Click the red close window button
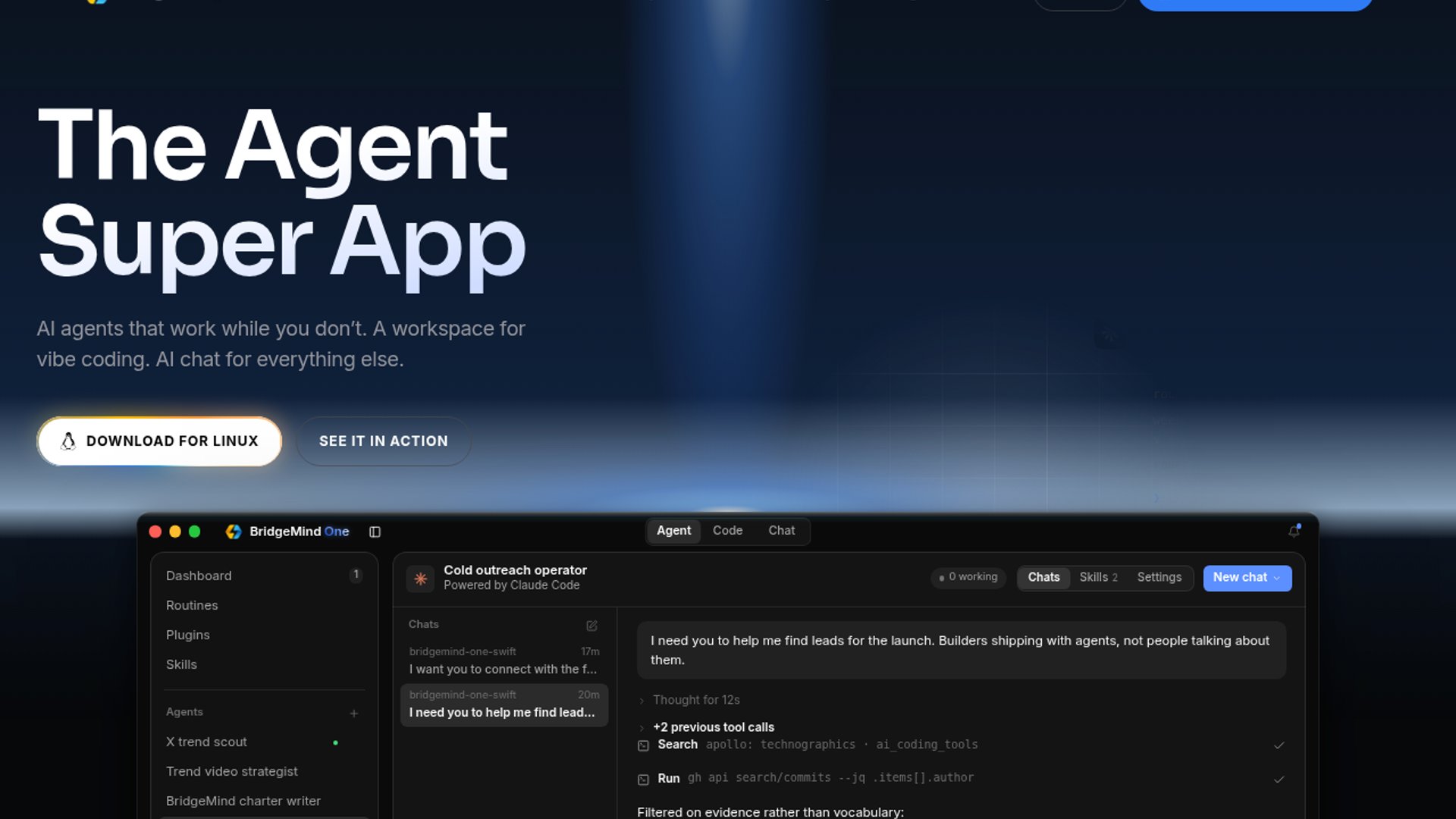 155,532
